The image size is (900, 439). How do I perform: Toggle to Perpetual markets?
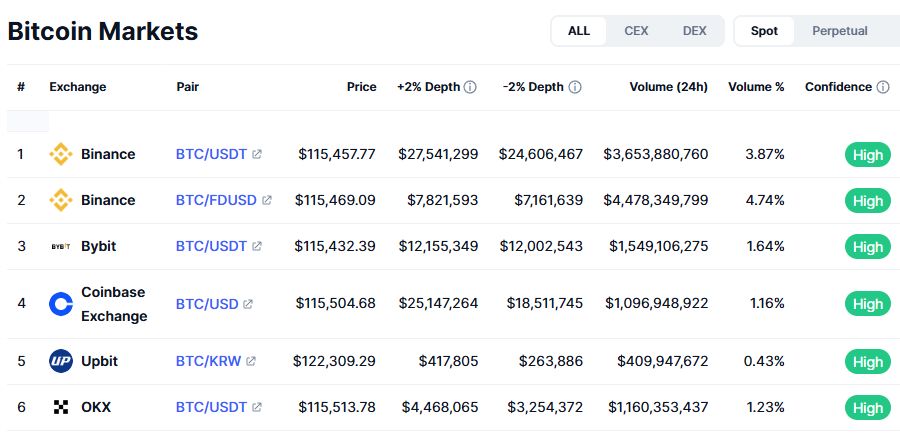(839, 31)
